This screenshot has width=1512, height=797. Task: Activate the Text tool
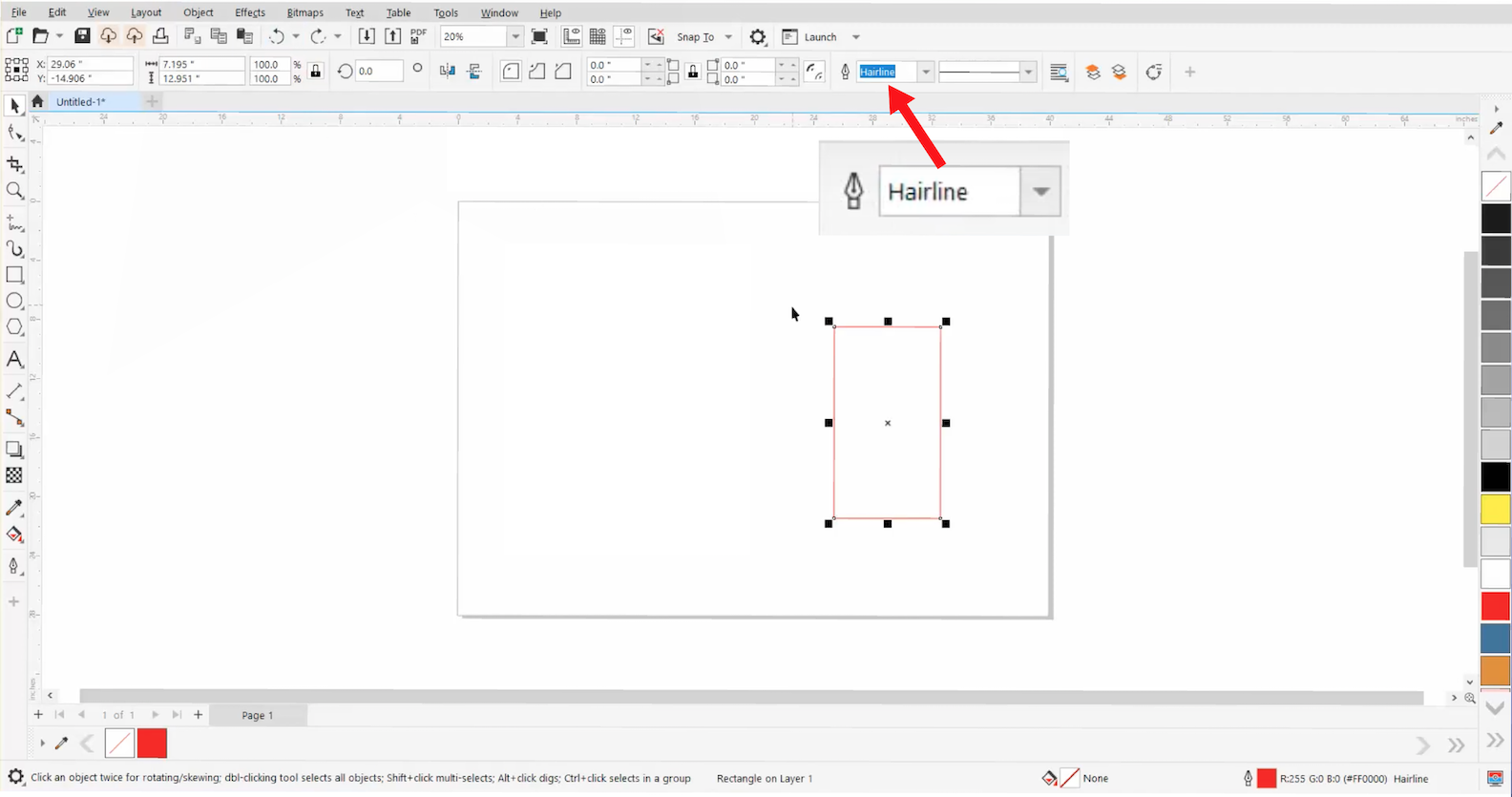[x=15, y=360]
